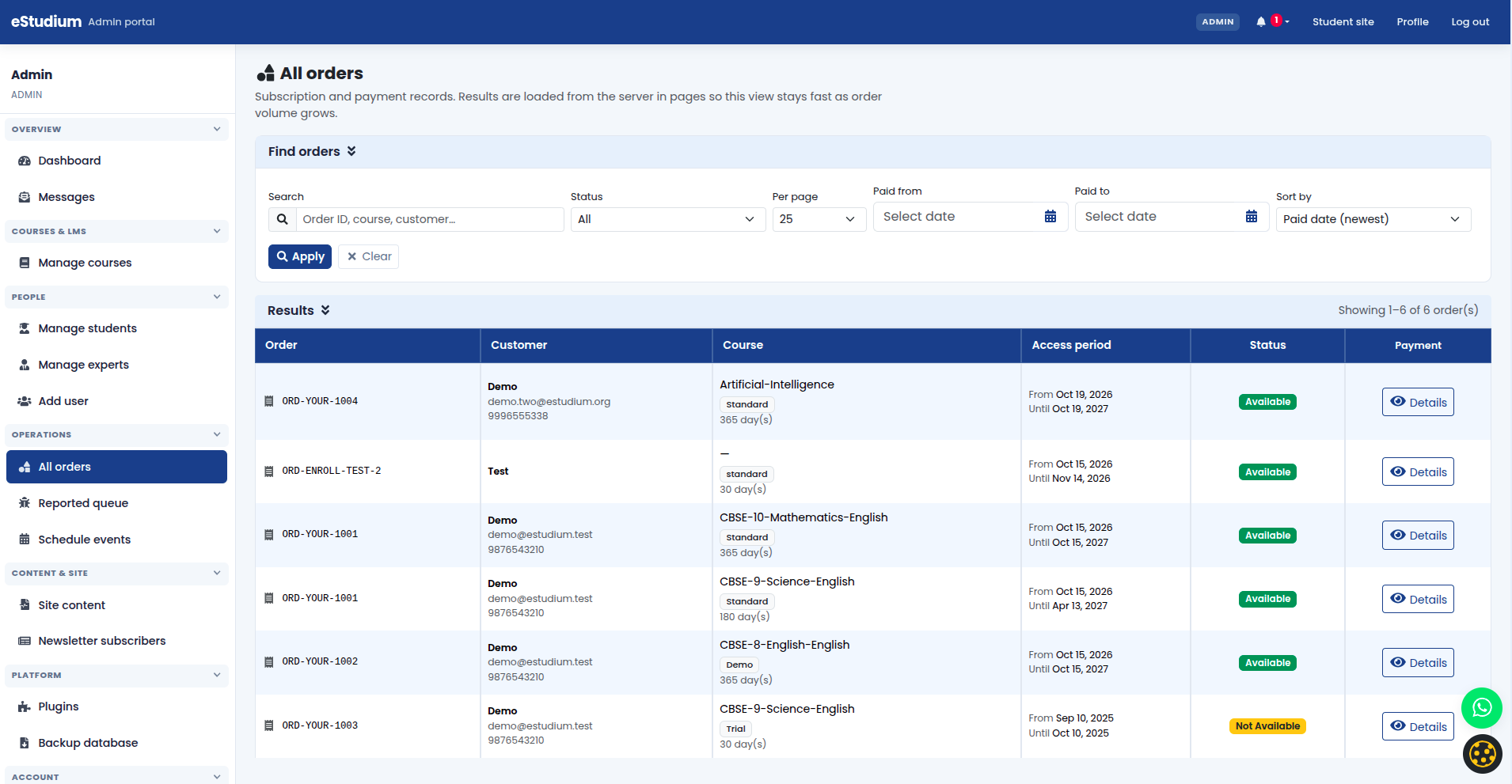The image size is (1512, 784).
Task: Click the Paid from date field
Action: (971, 217)
